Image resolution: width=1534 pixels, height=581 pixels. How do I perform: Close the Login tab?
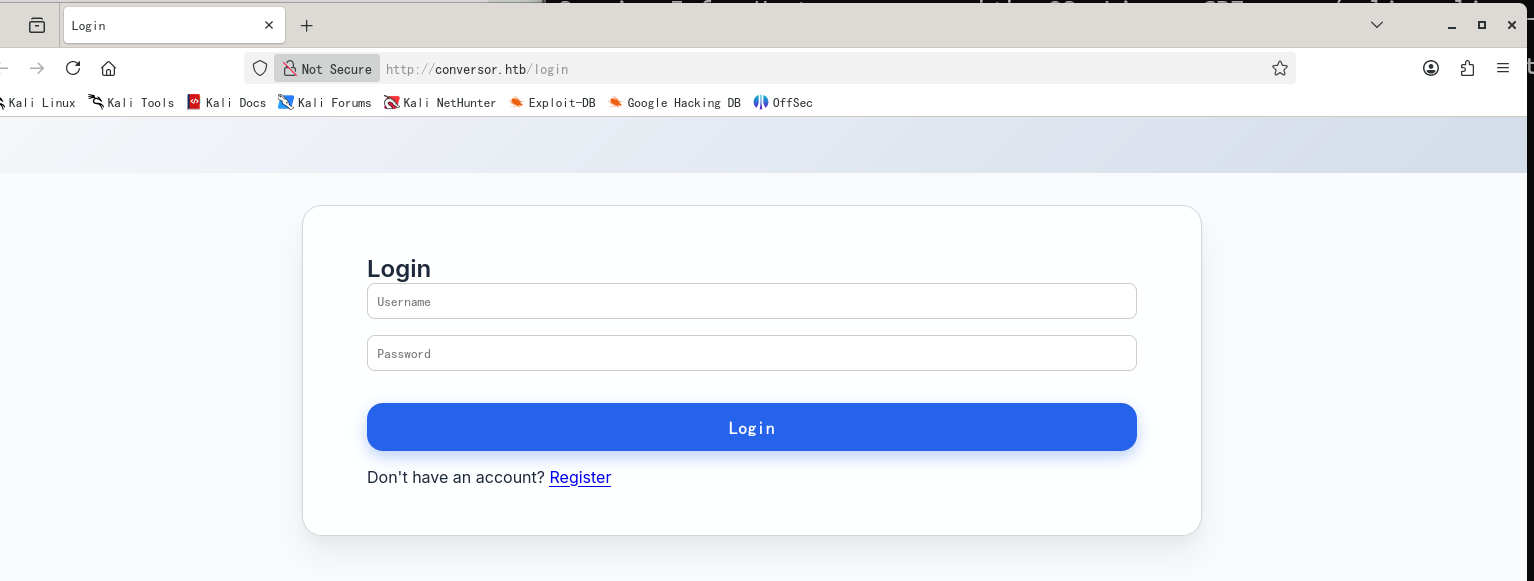(269, 25)
